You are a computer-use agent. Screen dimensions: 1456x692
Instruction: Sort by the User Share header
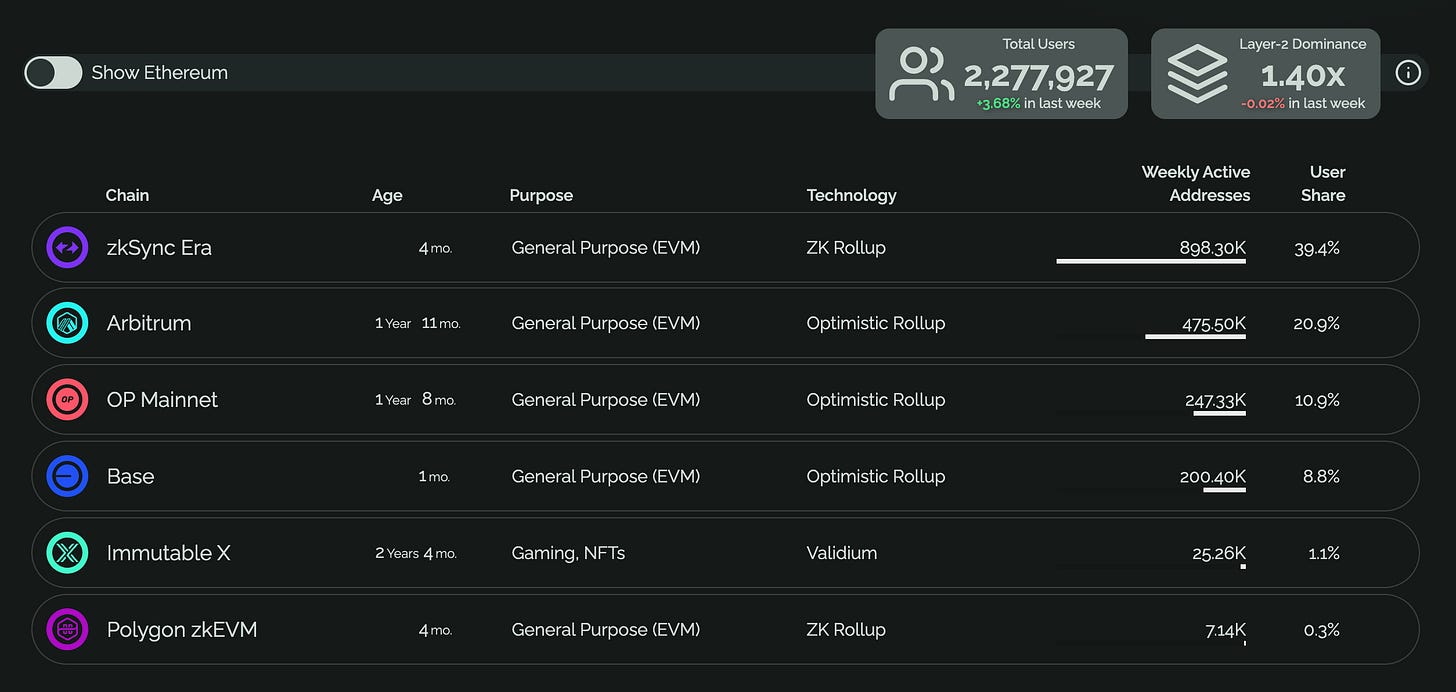tap(1323, 184)
